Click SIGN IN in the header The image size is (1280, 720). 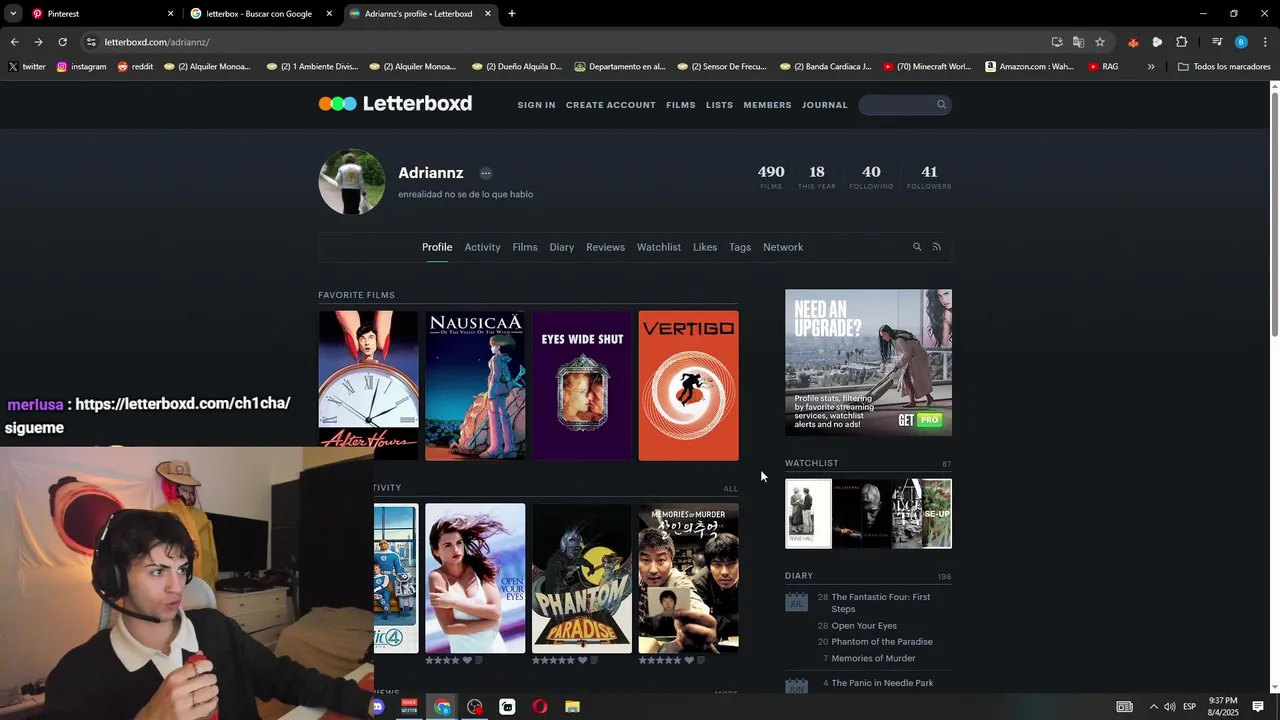click(536, 105)
